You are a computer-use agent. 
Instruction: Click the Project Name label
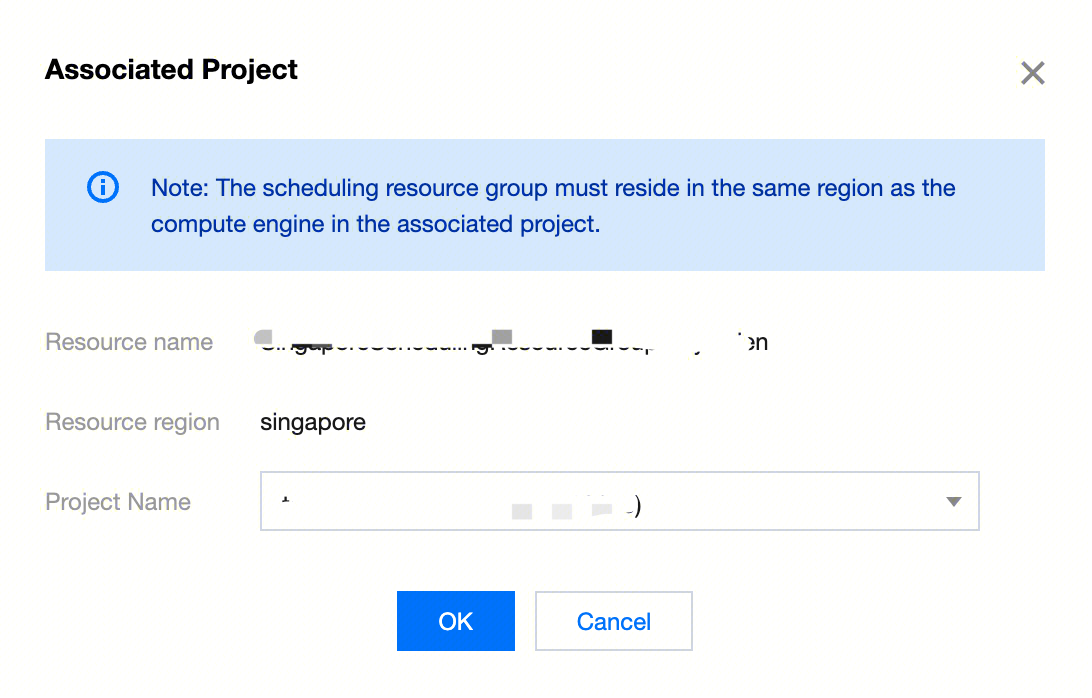(x=118, y=502)
